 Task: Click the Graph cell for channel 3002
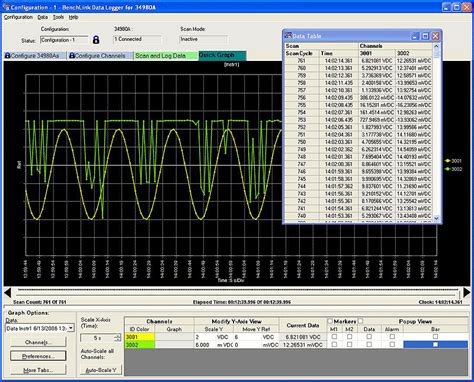point(174,345)
